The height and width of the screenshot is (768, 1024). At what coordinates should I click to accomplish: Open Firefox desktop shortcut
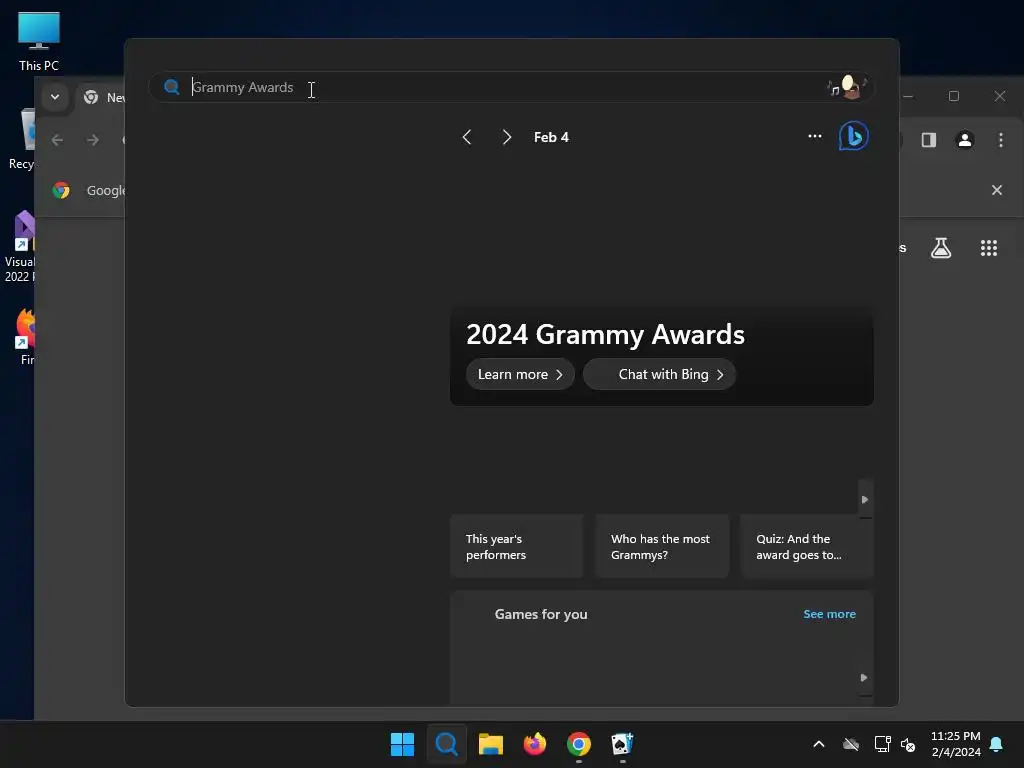pos(25,336)
